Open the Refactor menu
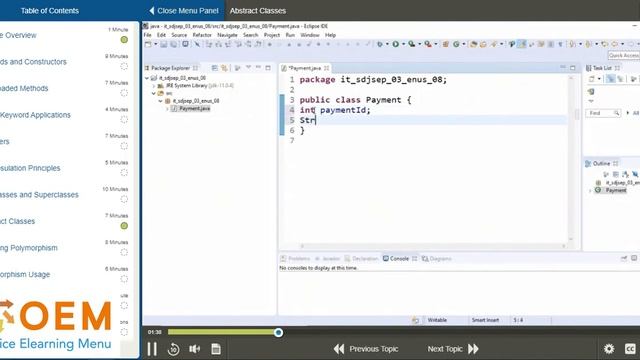The width and height of the screenshot is (640, 360). tap(202, 35)
